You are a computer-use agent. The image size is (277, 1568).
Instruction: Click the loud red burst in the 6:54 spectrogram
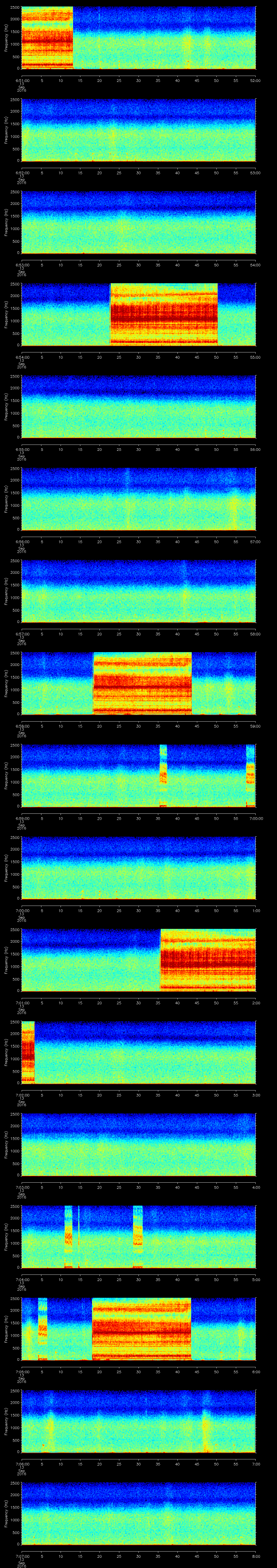(x=164, y=314)
